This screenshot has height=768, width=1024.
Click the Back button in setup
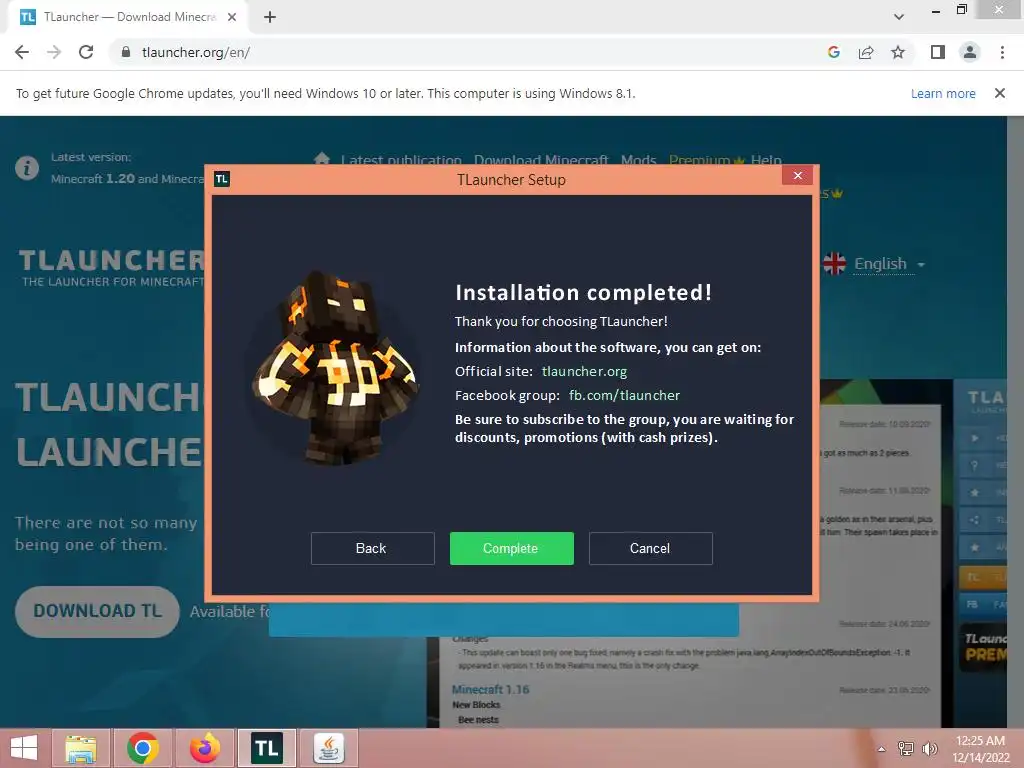point(372,548)
